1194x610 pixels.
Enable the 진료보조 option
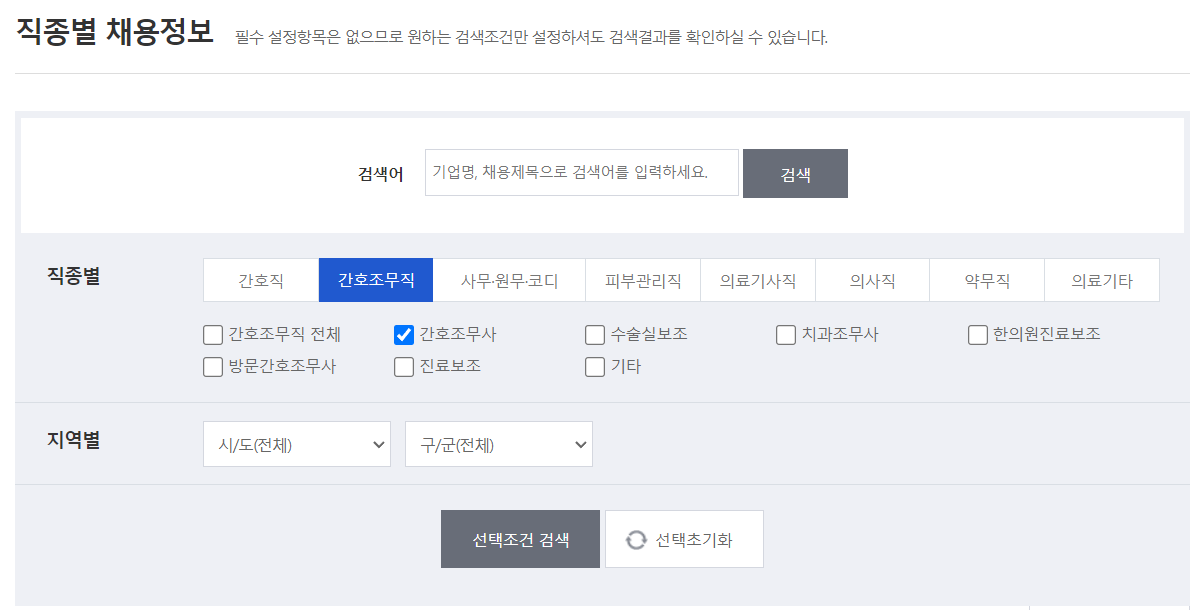coord(403,366)
